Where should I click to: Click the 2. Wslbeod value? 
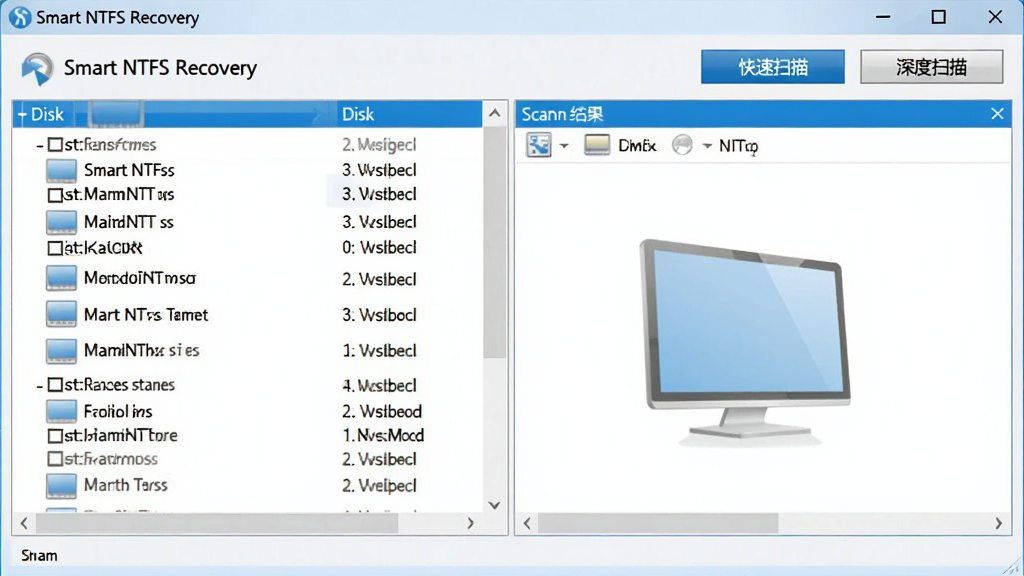(382, 411)
